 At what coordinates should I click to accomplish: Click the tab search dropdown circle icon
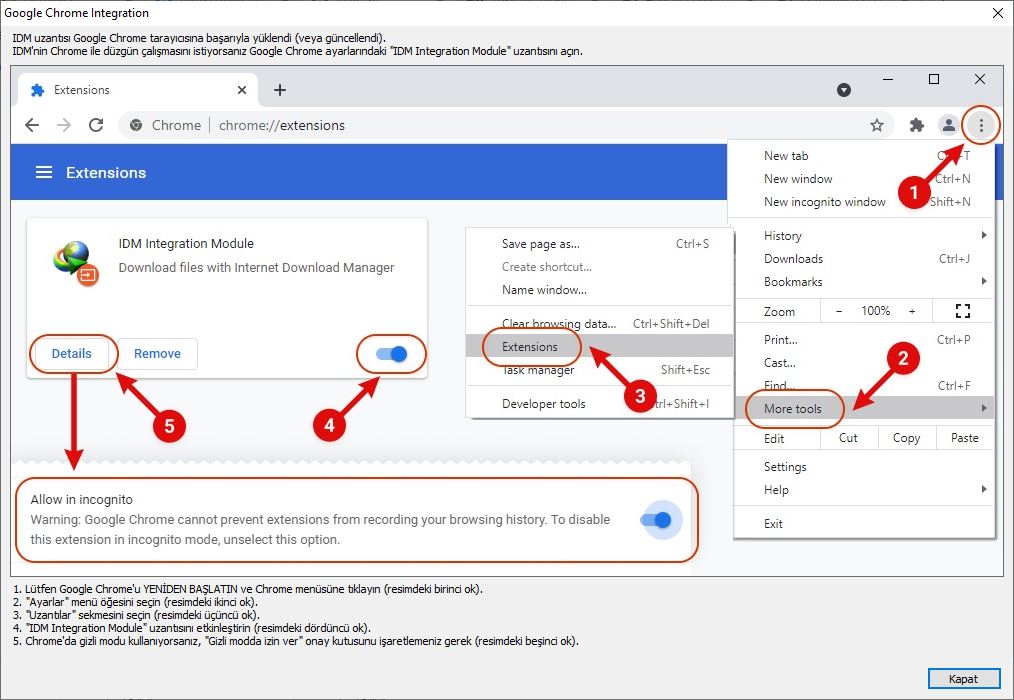click(x=844, y=90)
